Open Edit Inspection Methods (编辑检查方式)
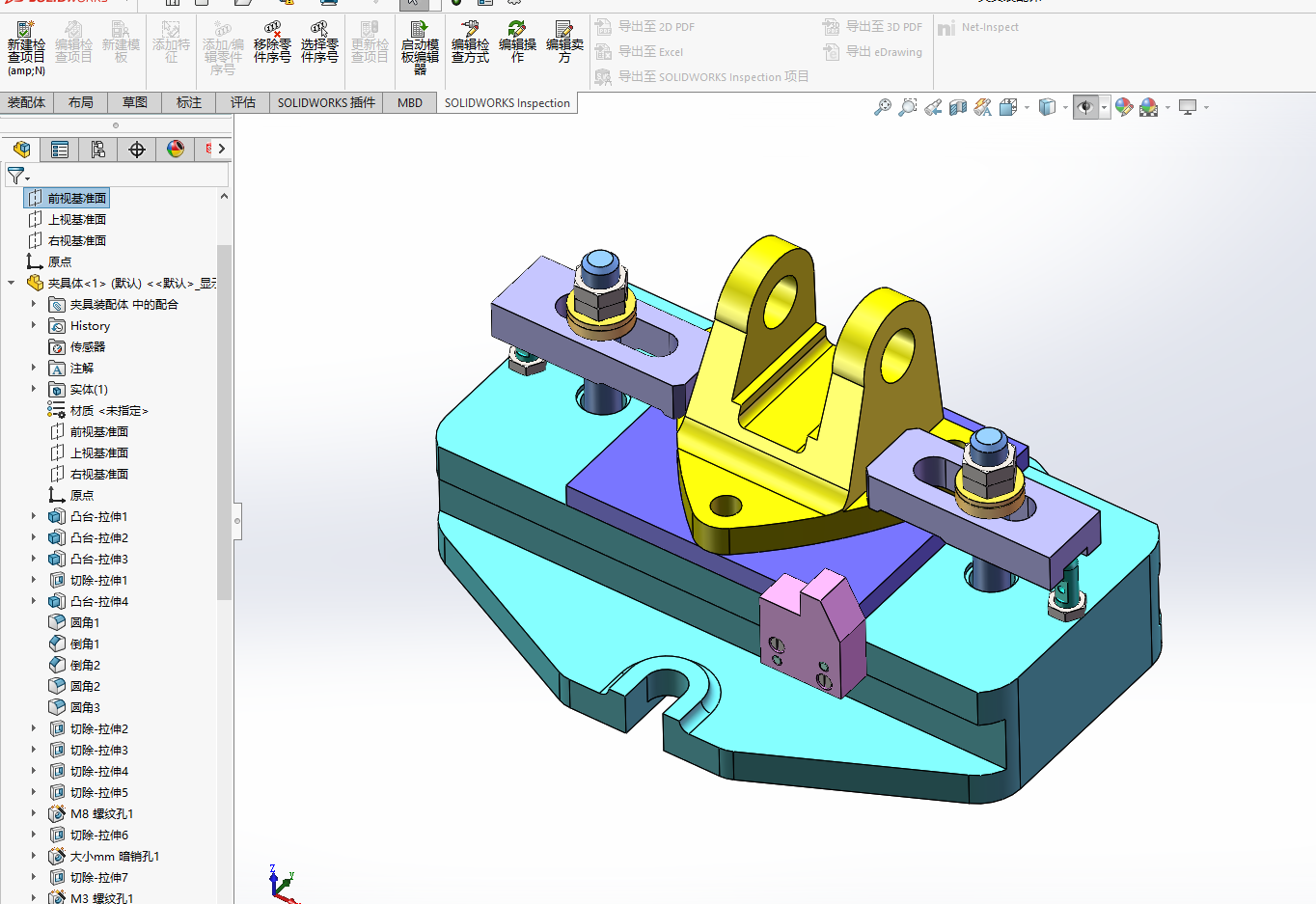The width and height of the screenshot is (1316, 904). pos(470,42)
